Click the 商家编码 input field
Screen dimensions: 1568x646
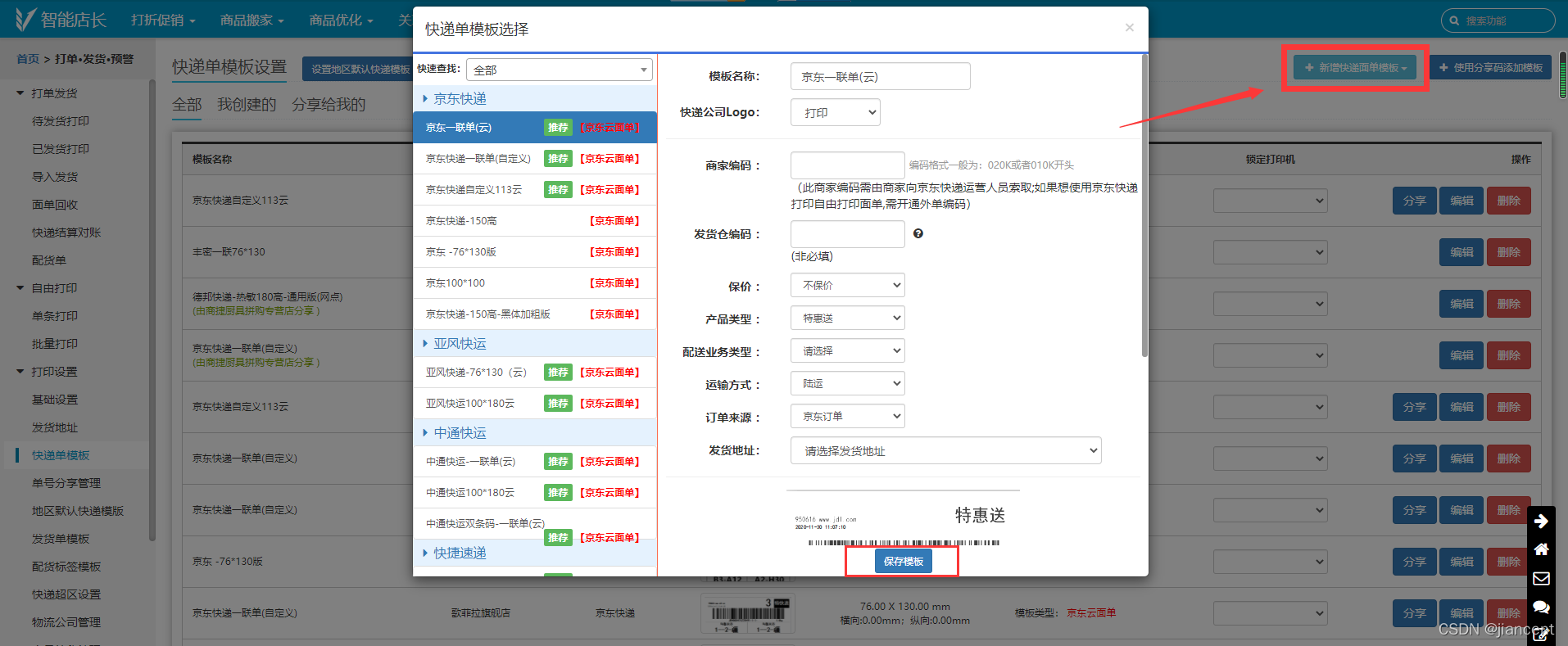click(848, 165)
